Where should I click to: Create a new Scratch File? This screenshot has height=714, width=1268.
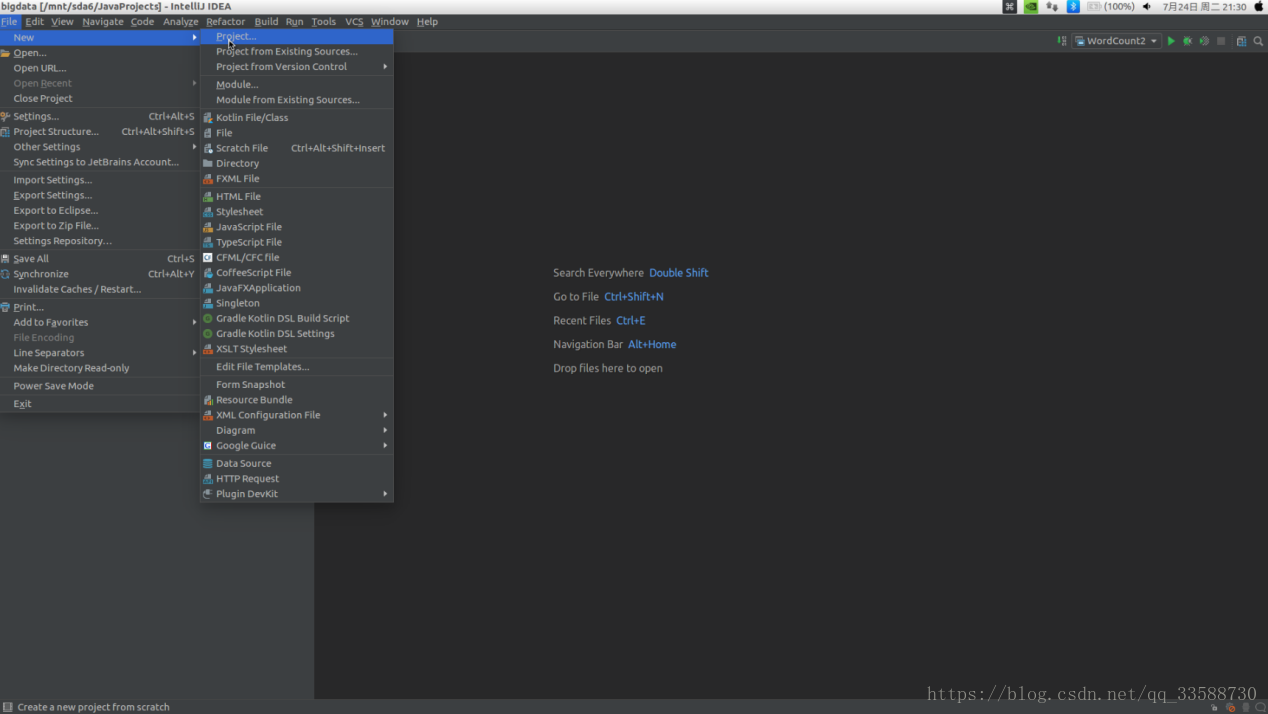296,148
